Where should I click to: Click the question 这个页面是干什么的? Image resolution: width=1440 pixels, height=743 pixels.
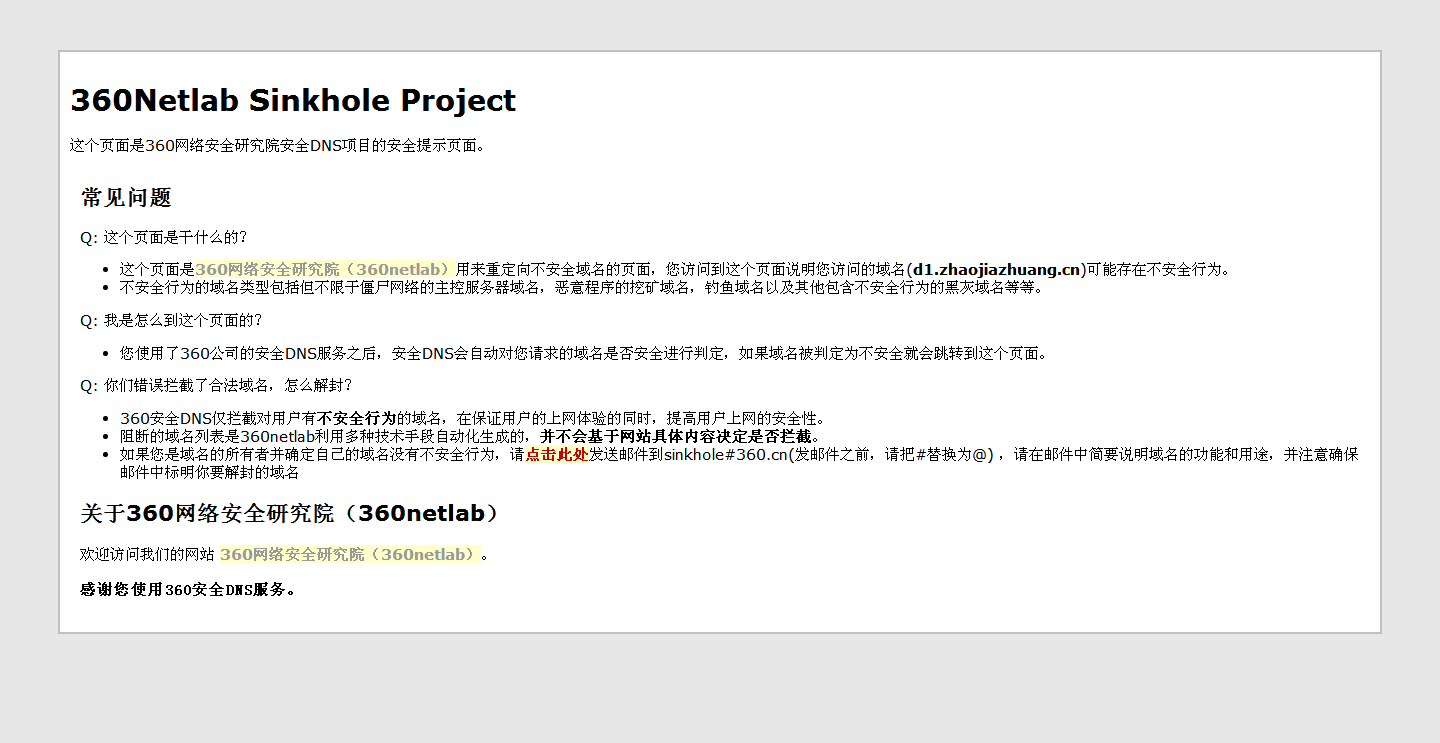(x=163, y=237)
